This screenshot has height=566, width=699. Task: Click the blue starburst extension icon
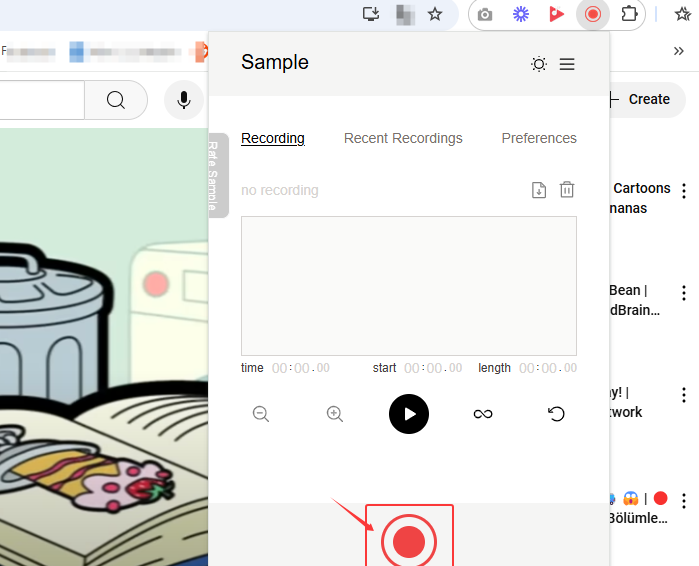point(521,14)
